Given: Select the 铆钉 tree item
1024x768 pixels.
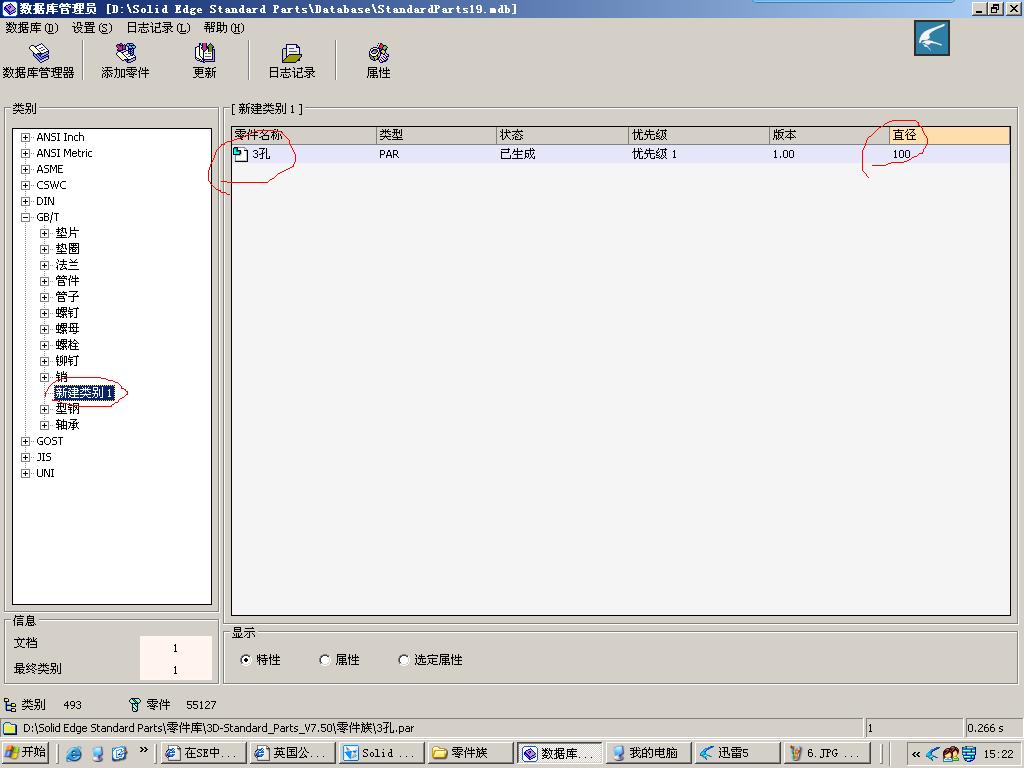Looking at the screenshot, I should [x=67, y=361].
